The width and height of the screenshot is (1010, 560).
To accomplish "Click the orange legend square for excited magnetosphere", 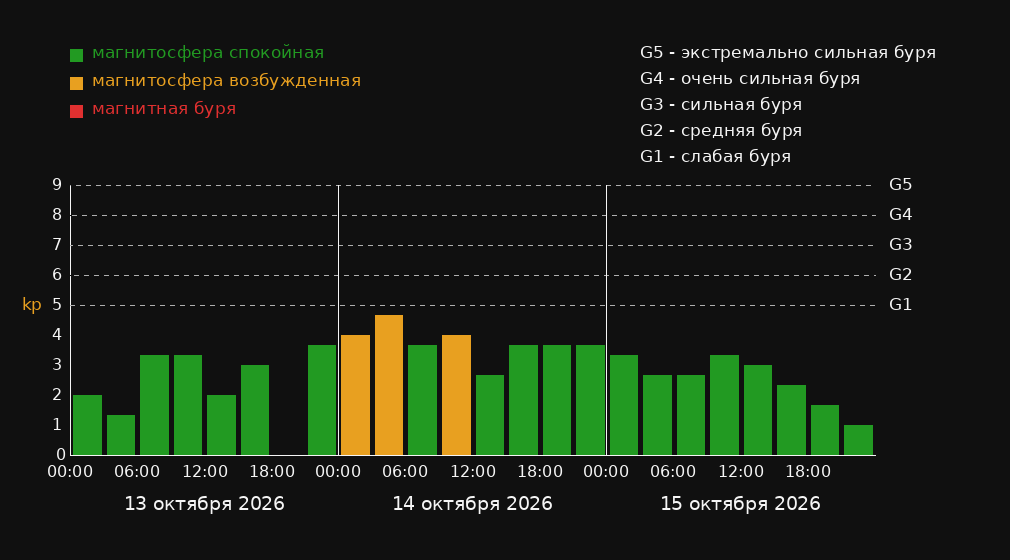I will (x=76, y=83).
